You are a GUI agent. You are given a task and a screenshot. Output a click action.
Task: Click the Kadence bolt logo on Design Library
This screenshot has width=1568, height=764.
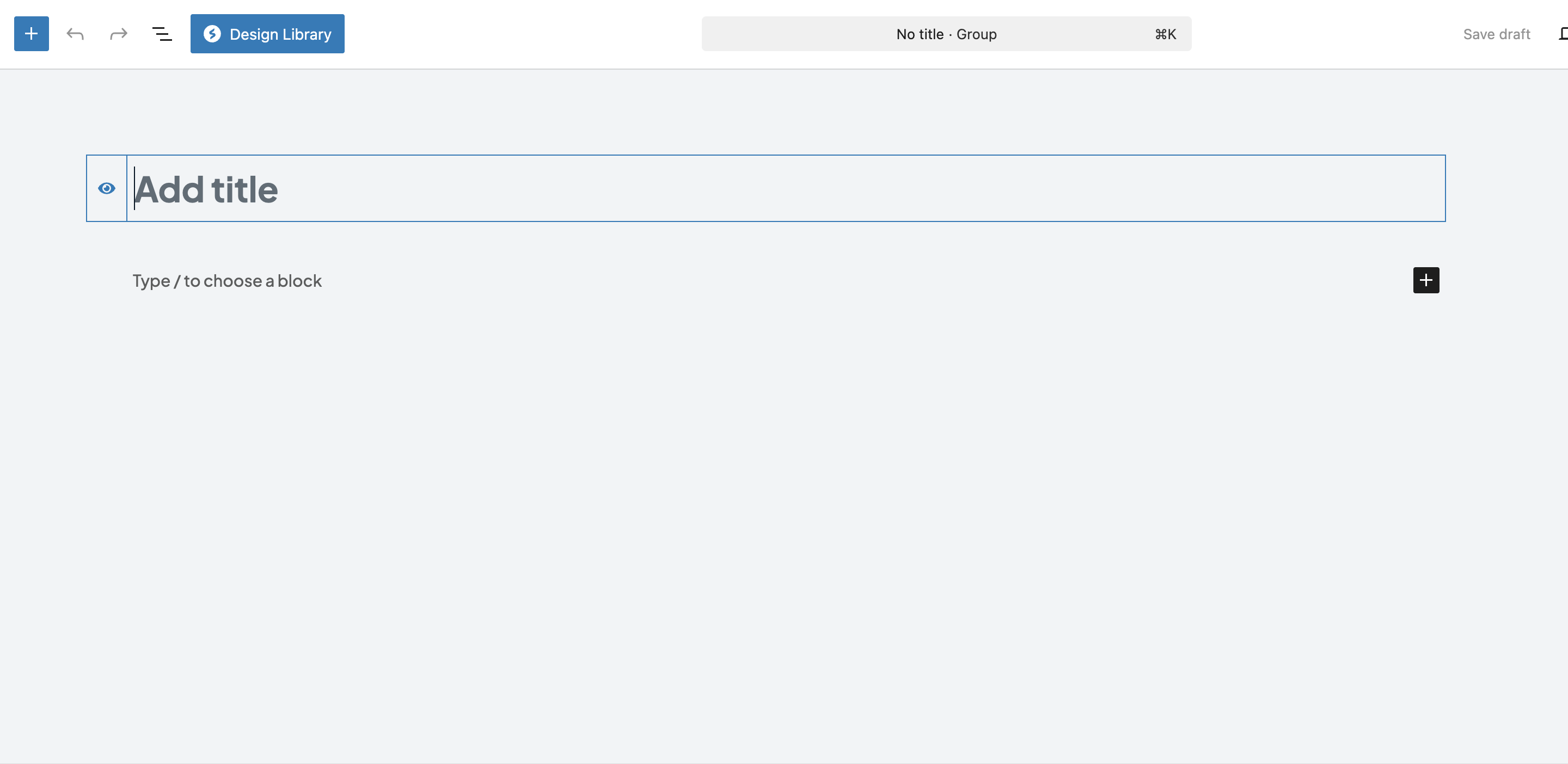[x=212, y=34]
